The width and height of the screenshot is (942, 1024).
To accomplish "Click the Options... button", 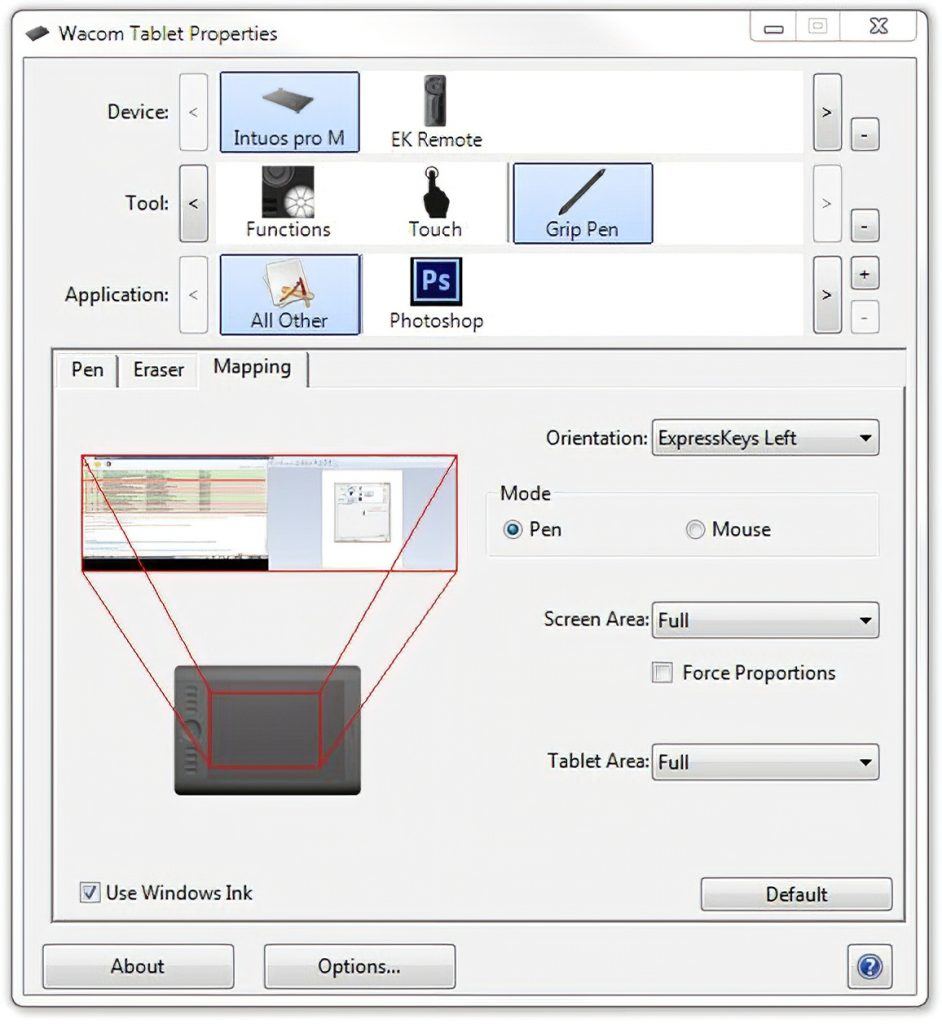I will (x=359, y=966).
